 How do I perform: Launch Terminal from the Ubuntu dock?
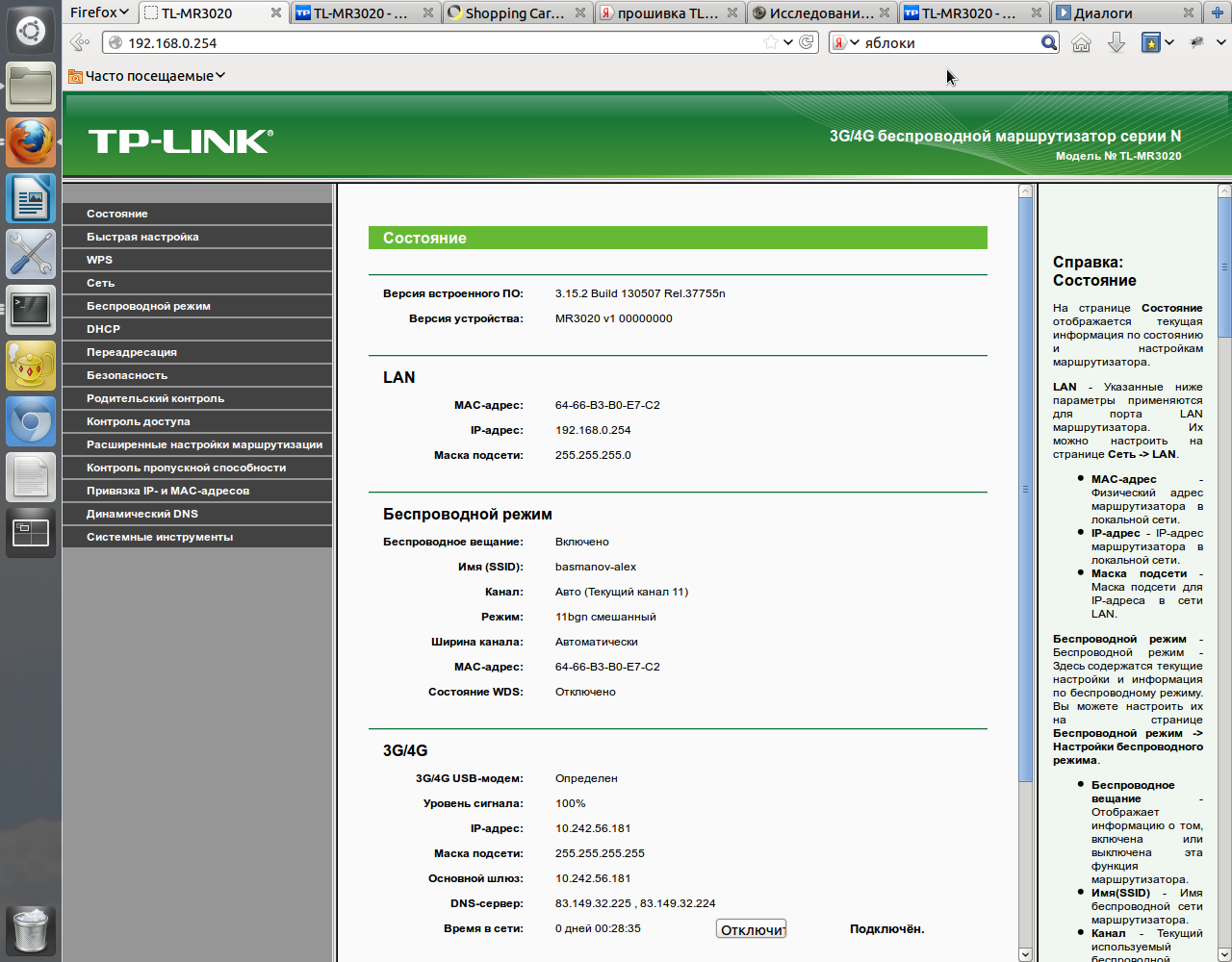(x=31, y=310)
